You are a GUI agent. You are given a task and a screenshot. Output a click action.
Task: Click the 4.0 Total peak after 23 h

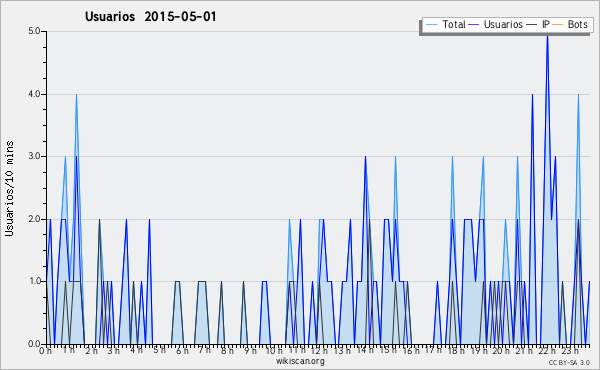point(578,96)
